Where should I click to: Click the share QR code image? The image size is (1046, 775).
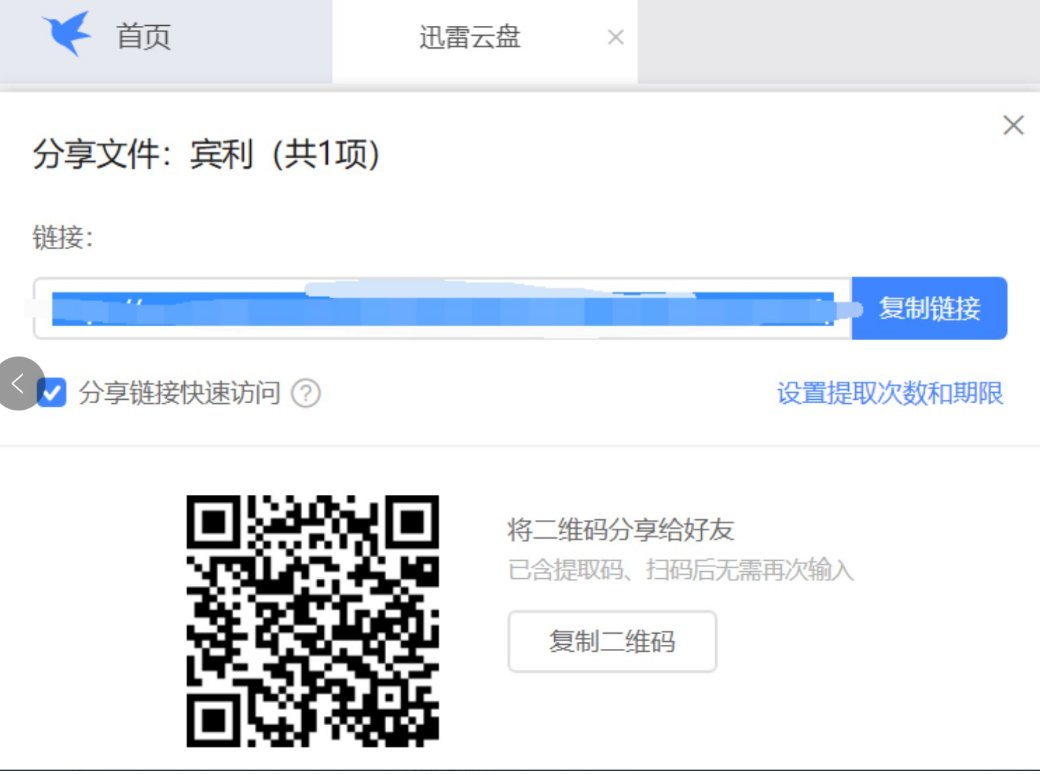pyautogui.click(x=312, y=621)
